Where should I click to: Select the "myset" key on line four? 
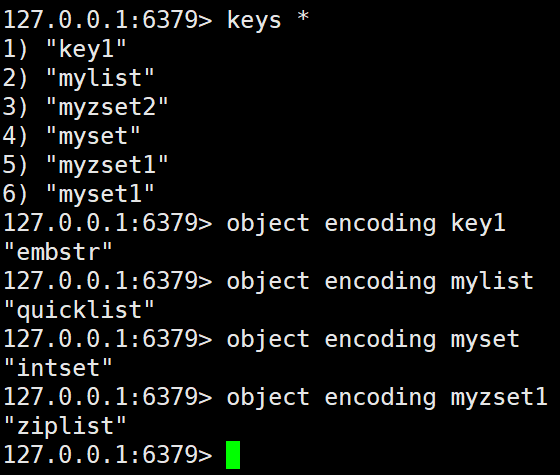pyautogui.click(x=93, y=136)
